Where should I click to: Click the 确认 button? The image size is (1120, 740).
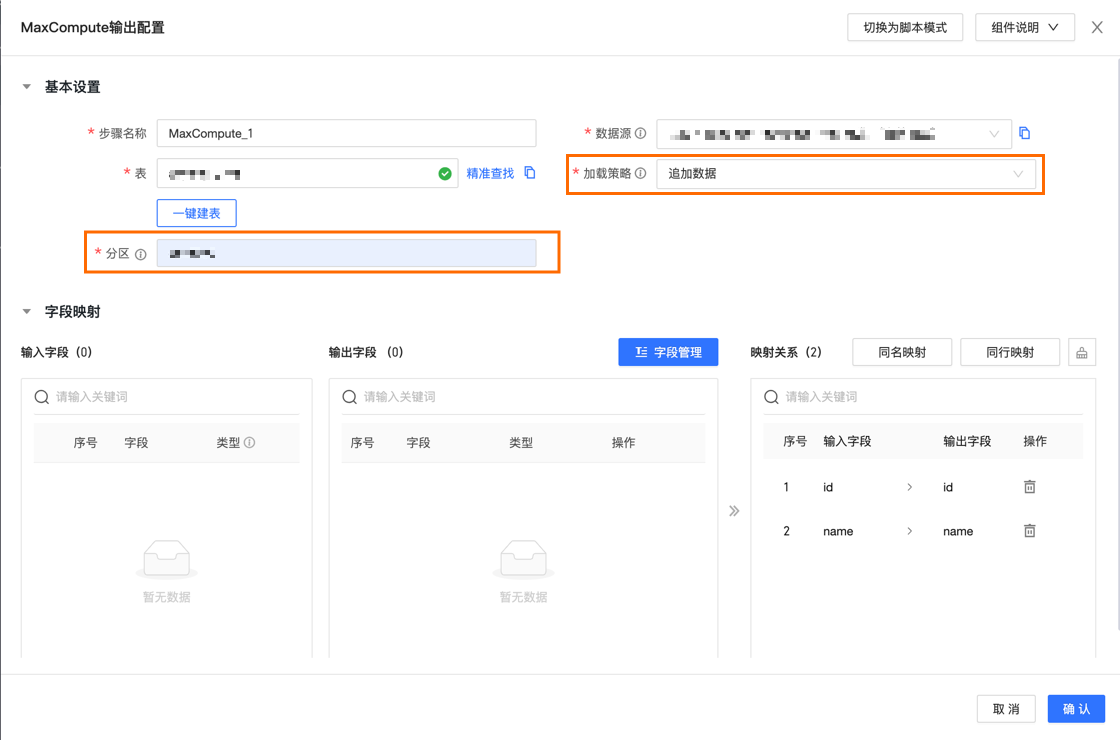click(x=1076, y=709)
